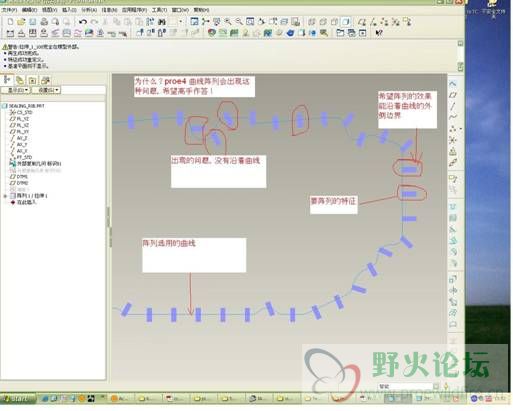Expand the 阵列 1 / 拉伸 1 tree node
The height and width of the screenshot is (411, 513).
(x=5, y=196)
